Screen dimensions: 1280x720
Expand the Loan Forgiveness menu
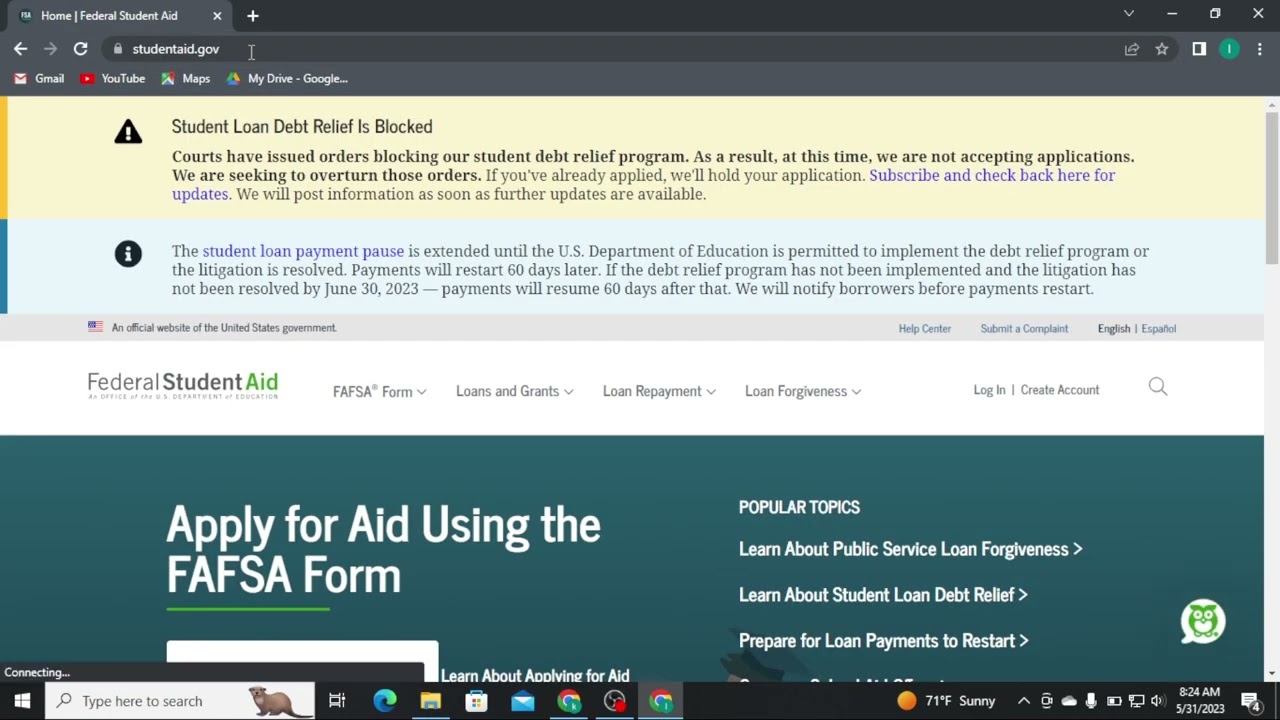pos(803,391)
